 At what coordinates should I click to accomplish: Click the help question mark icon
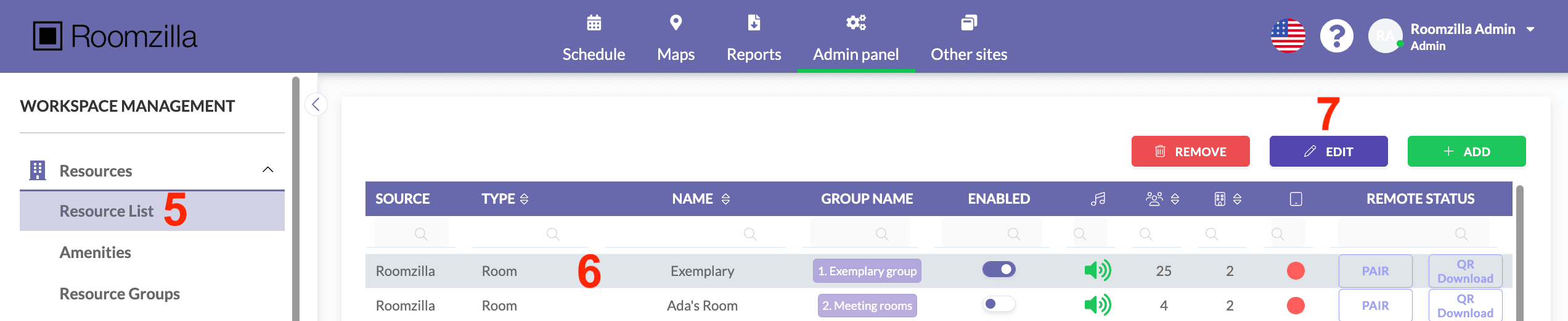tap(1336, 36)
